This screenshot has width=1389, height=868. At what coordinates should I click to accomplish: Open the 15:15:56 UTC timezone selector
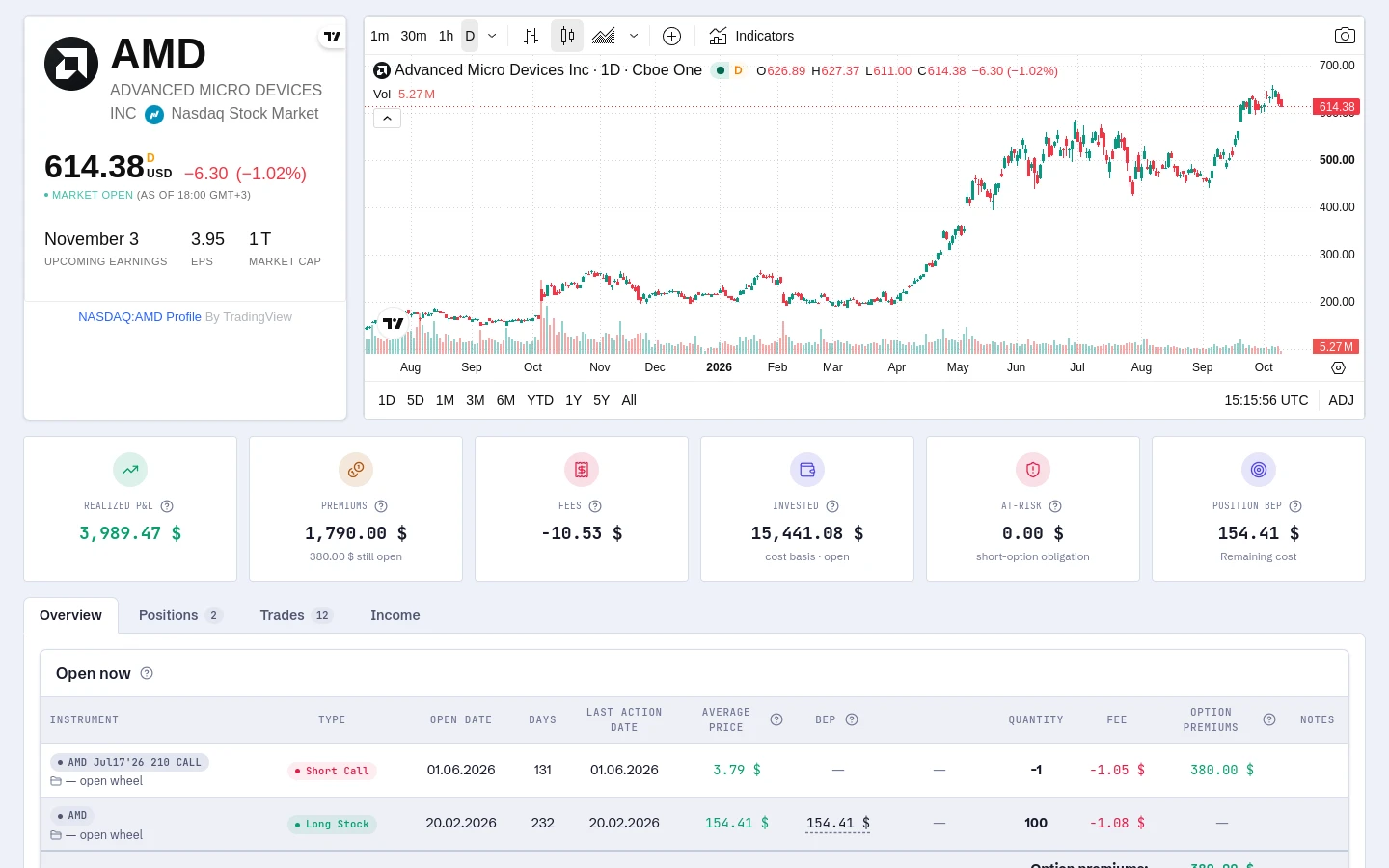tap(1266, 400)
